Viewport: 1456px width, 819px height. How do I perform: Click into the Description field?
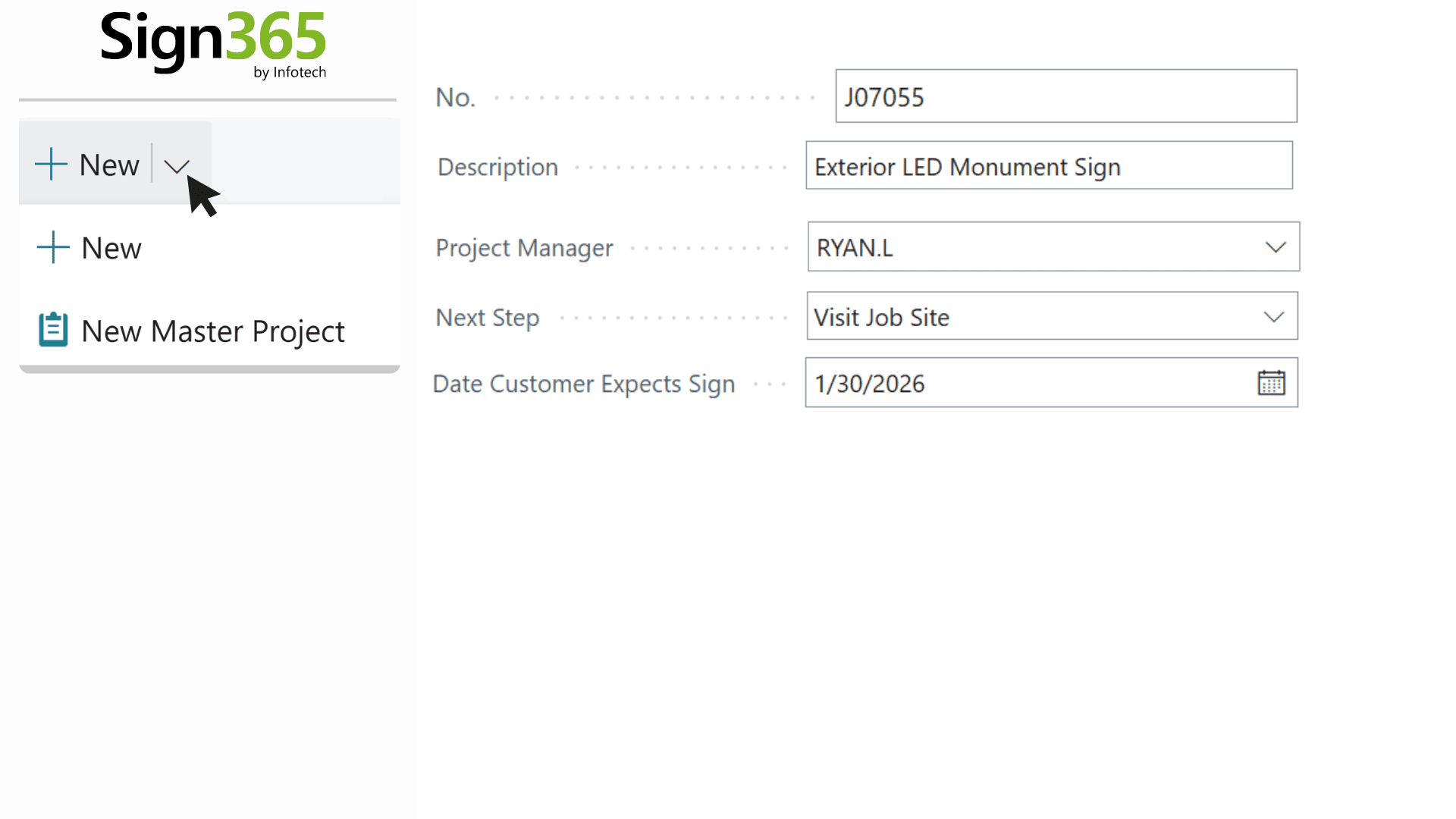(x=1049, y=166)
